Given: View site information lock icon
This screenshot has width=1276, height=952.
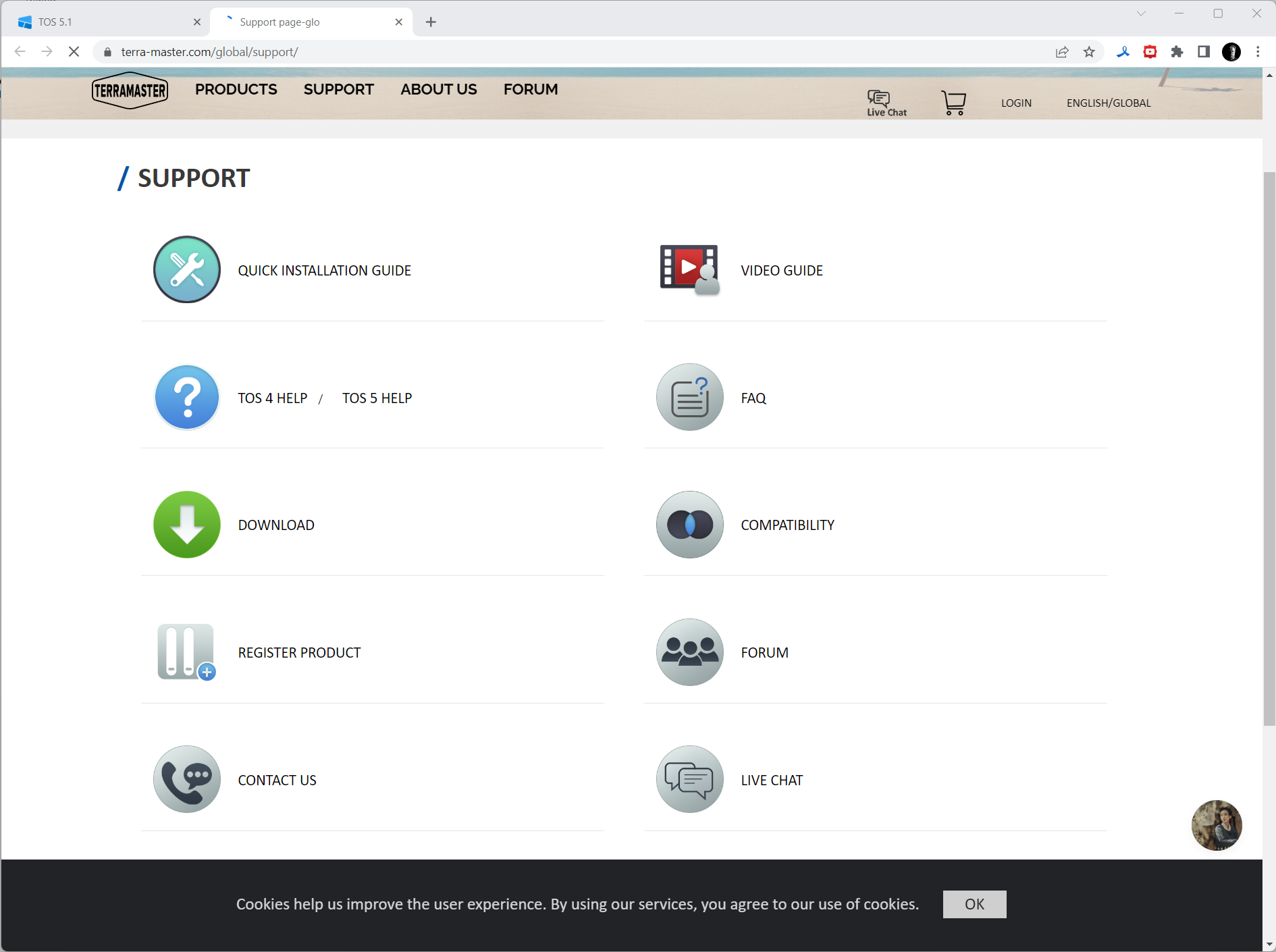Looking at the screenshot, I should coord(107,52).
